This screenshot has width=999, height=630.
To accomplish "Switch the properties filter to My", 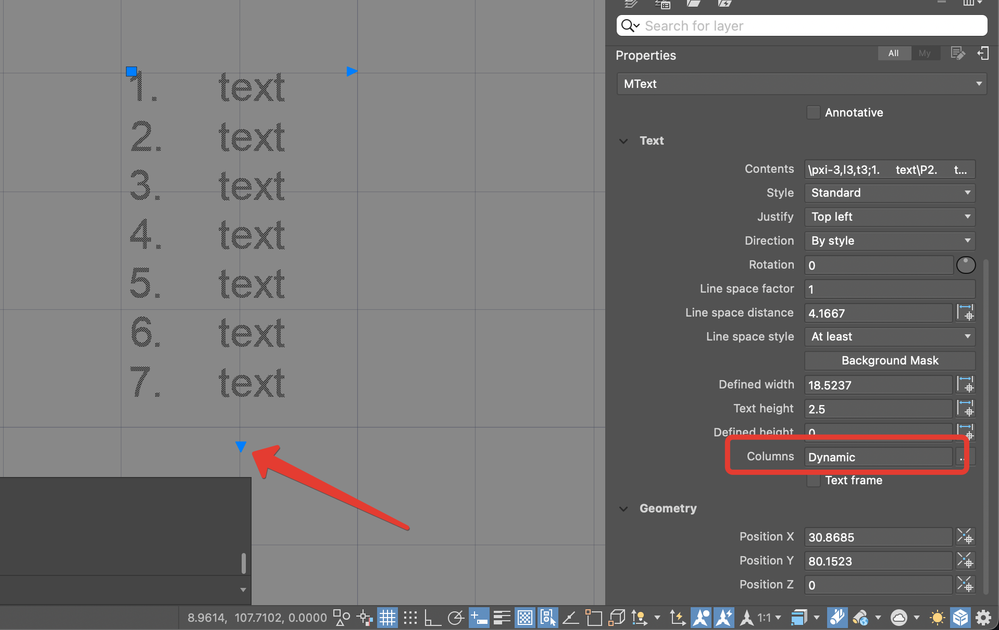I will 924,52.
